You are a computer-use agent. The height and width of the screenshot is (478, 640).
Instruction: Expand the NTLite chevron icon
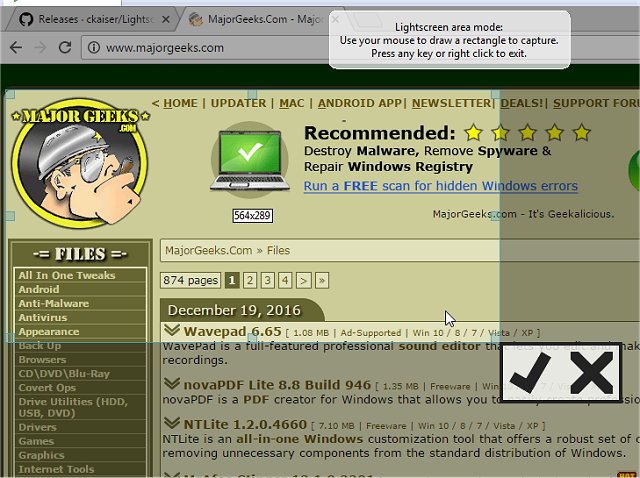172,423
